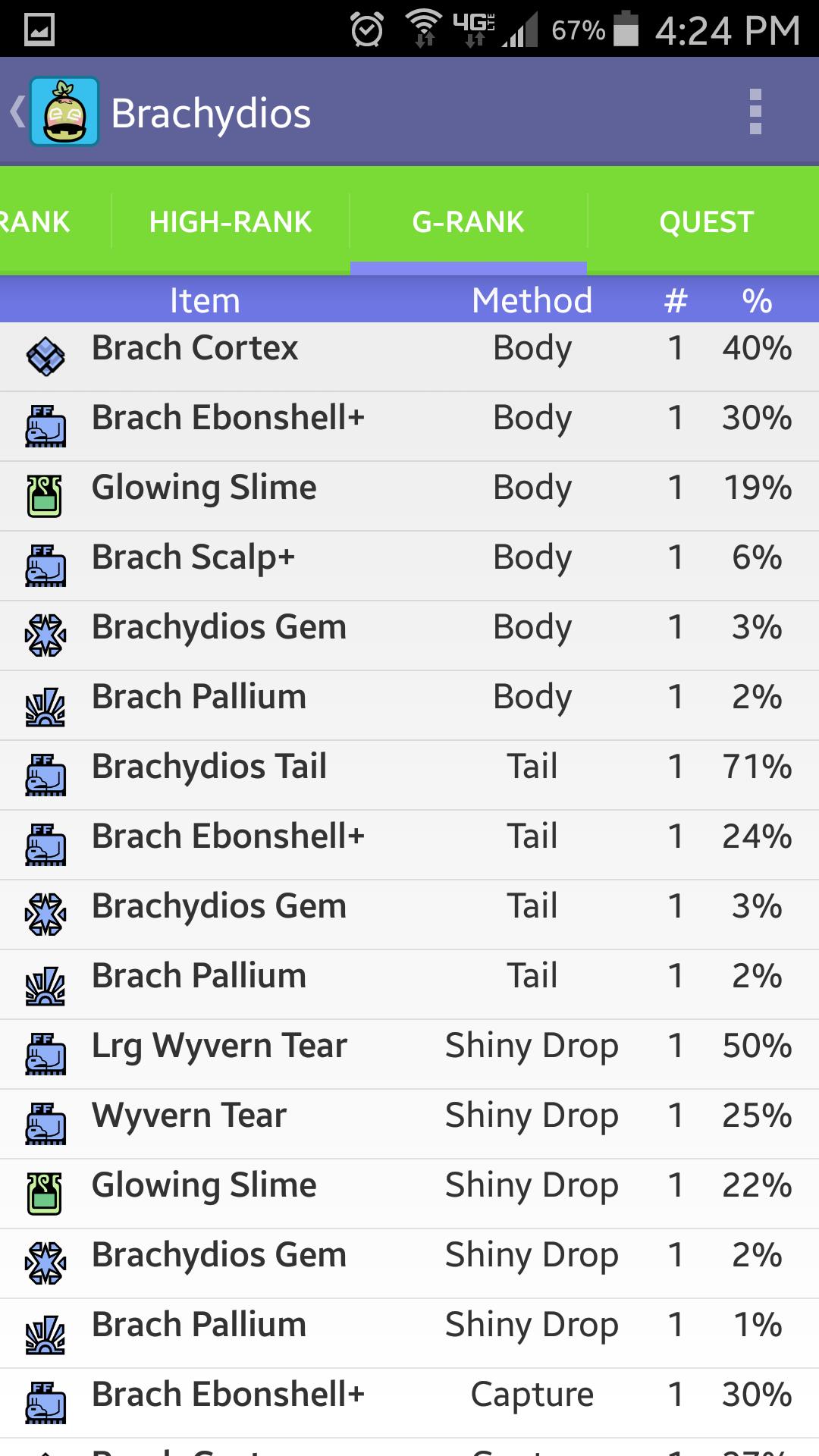The height and width of the screenshot is (1456, 819).
Task: Open the QUEST tab
Action: 706,221
